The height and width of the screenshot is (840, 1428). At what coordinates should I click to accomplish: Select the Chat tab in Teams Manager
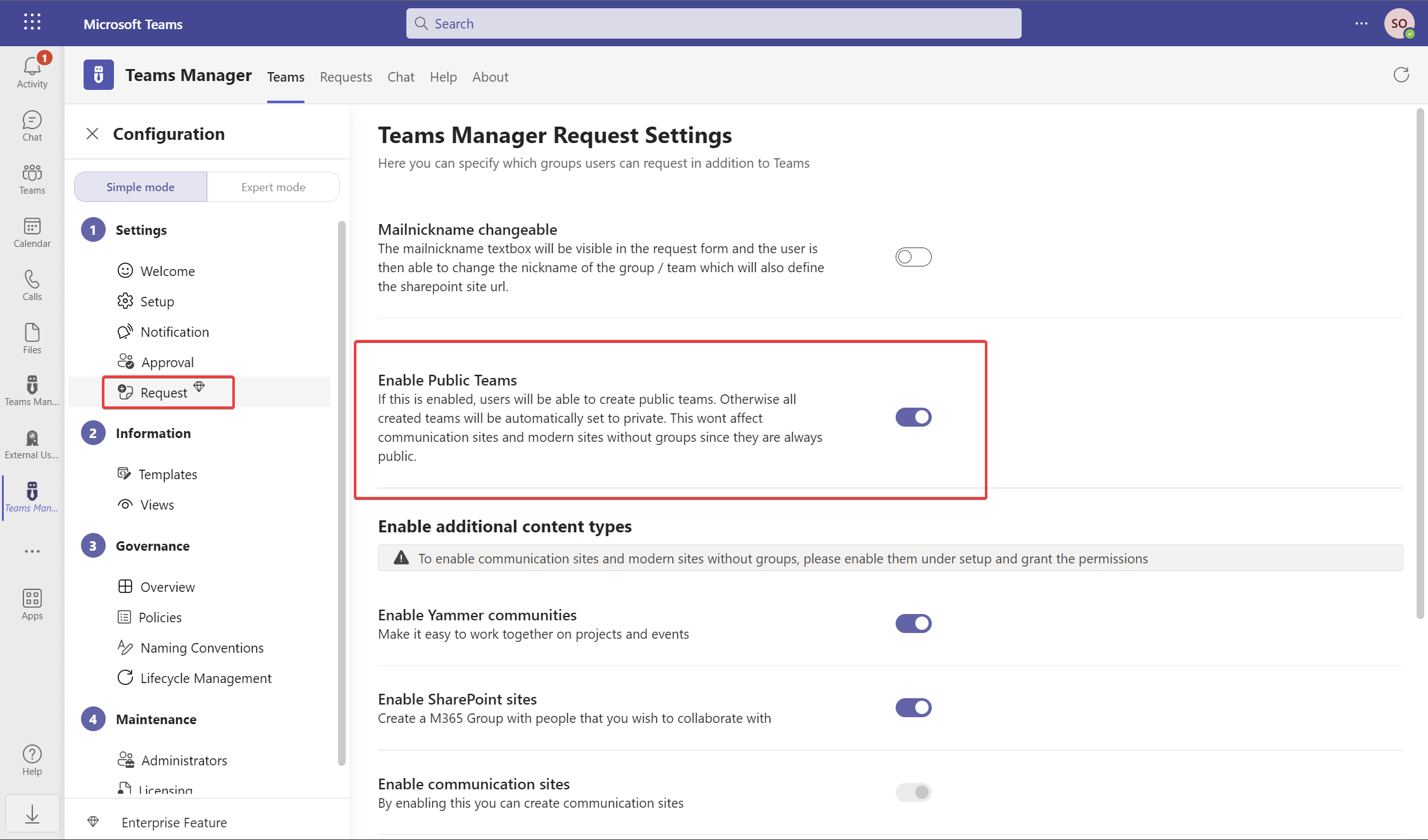401,77
